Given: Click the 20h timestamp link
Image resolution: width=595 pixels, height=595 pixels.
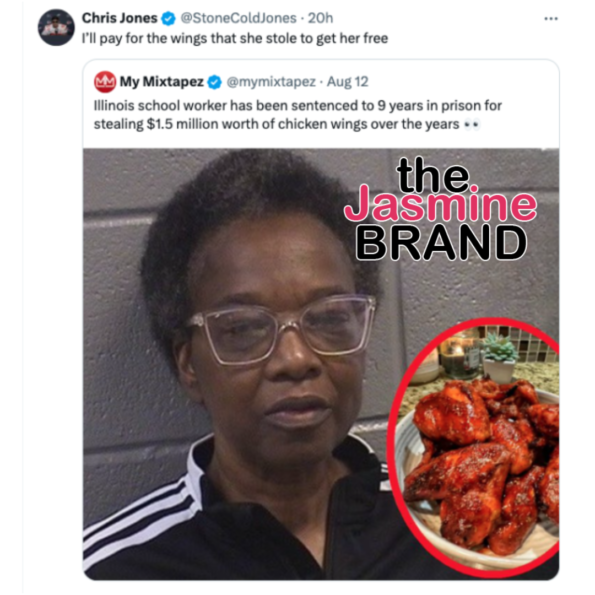Looking at the screenshot, I should [x=321, y=18].
